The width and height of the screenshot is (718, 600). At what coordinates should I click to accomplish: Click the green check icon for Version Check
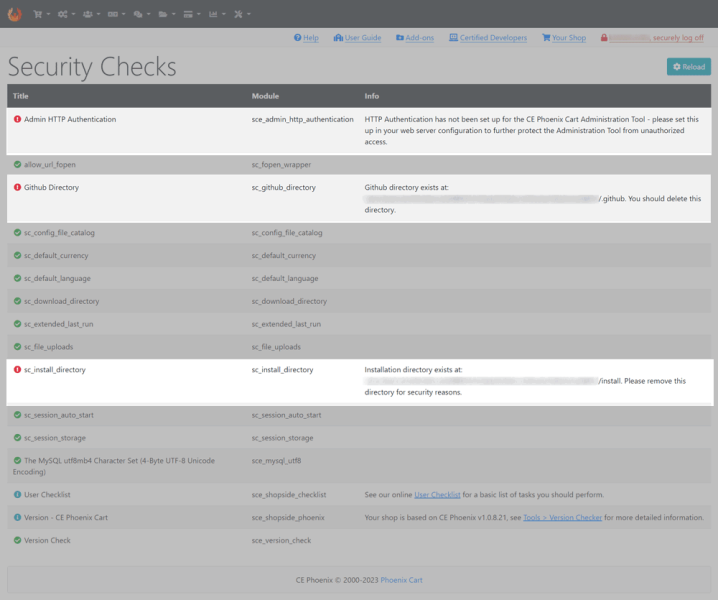tap(17, 540)
